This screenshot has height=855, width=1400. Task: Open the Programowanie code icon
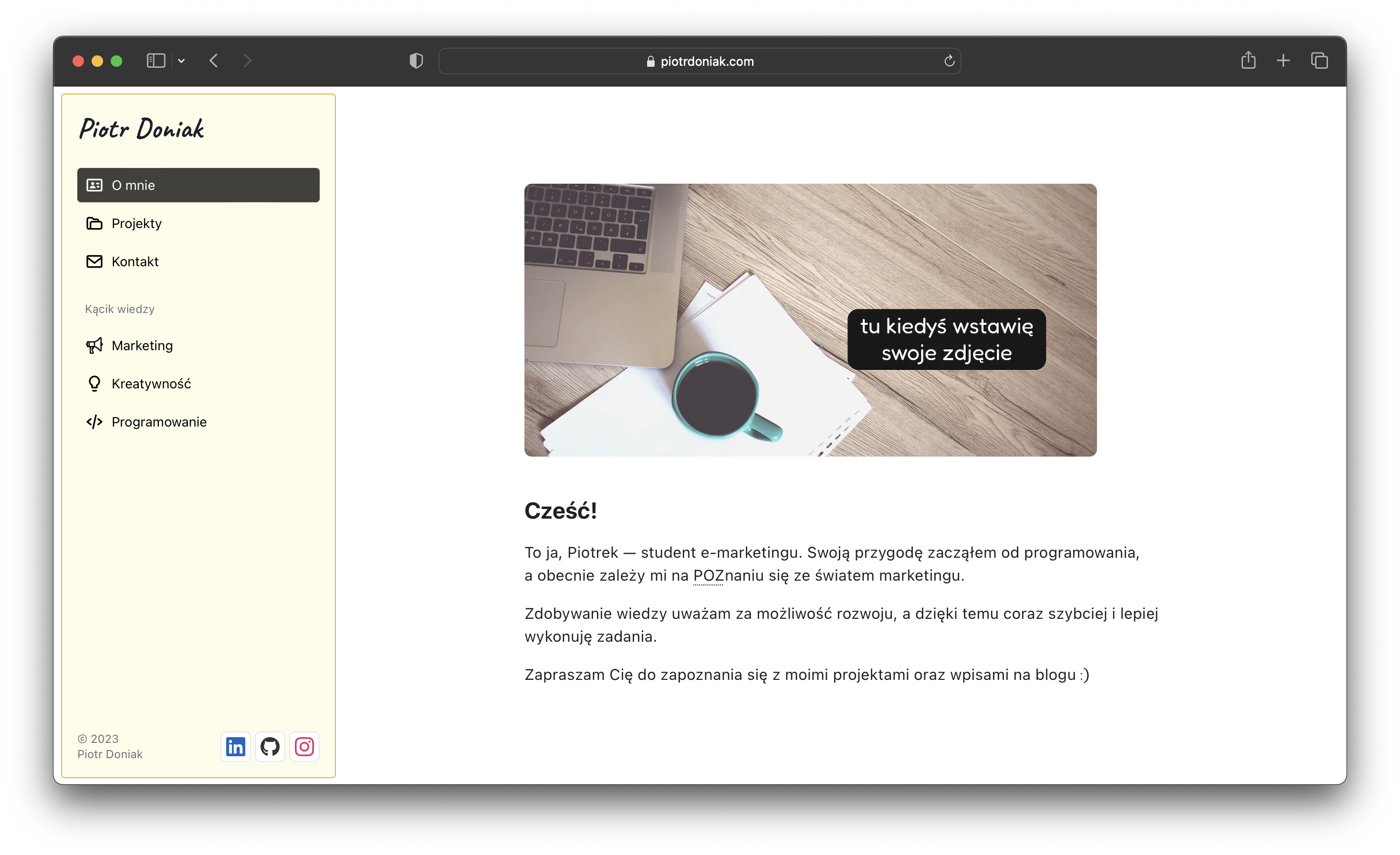click(x=94, y=421)
